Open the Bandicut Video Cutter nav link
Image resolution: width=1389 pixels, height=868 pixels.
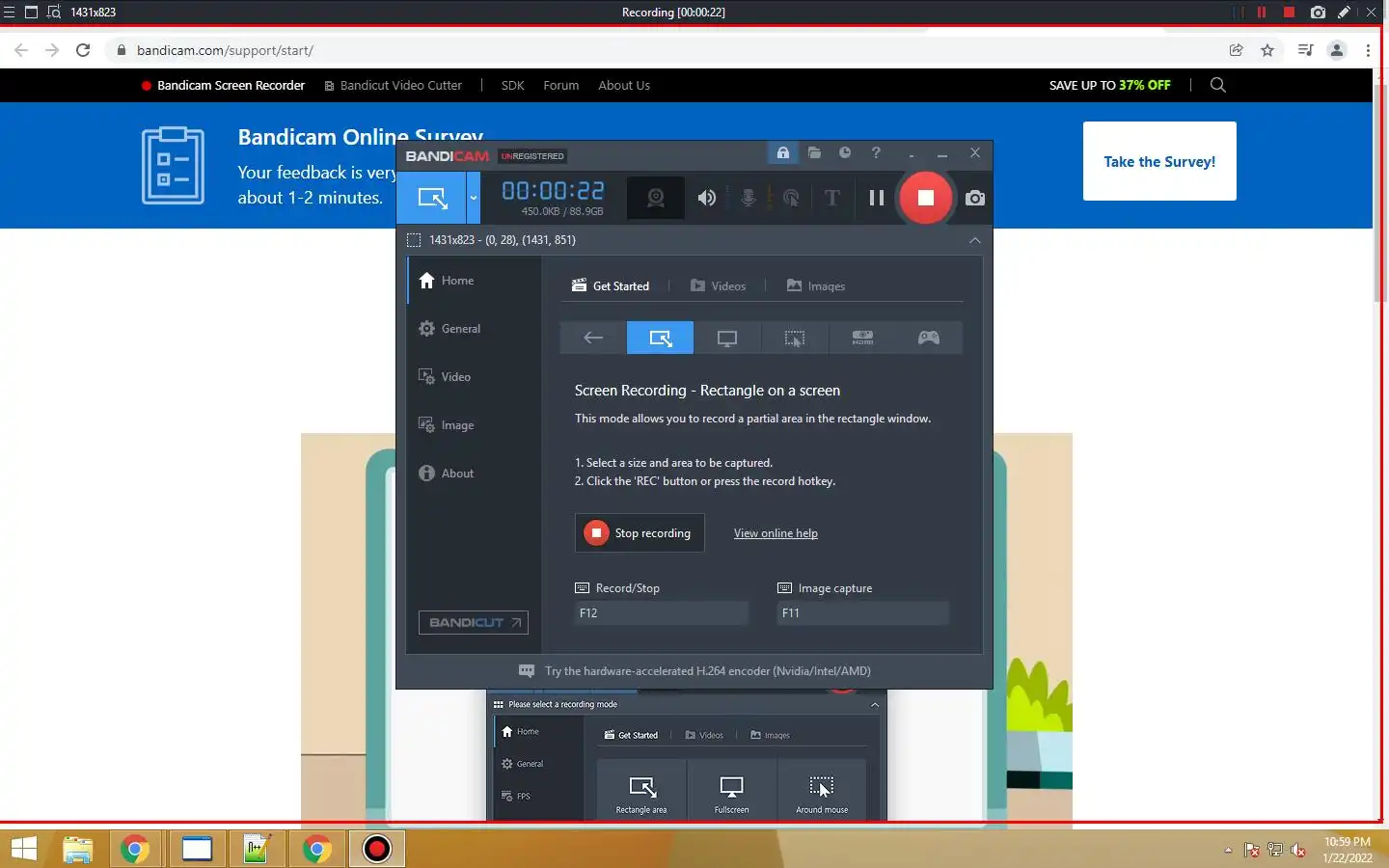[x=393, y=86]
